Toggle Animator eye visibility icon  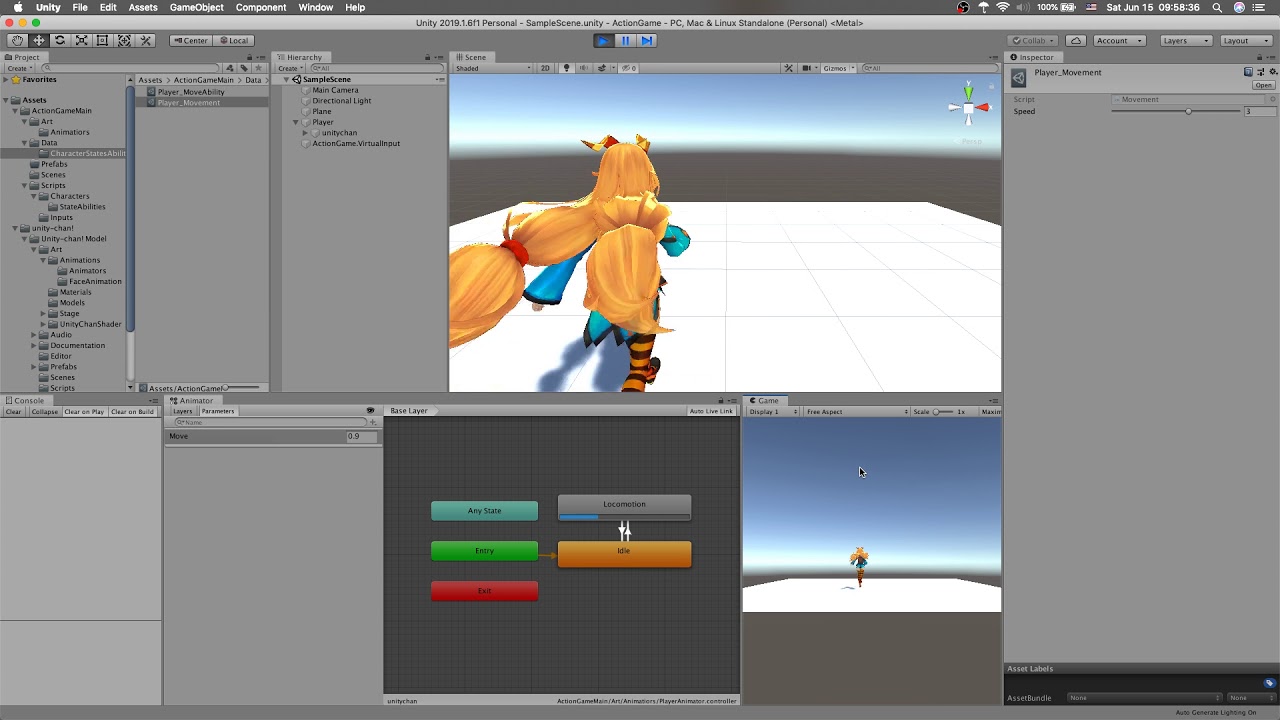[370, 411]
